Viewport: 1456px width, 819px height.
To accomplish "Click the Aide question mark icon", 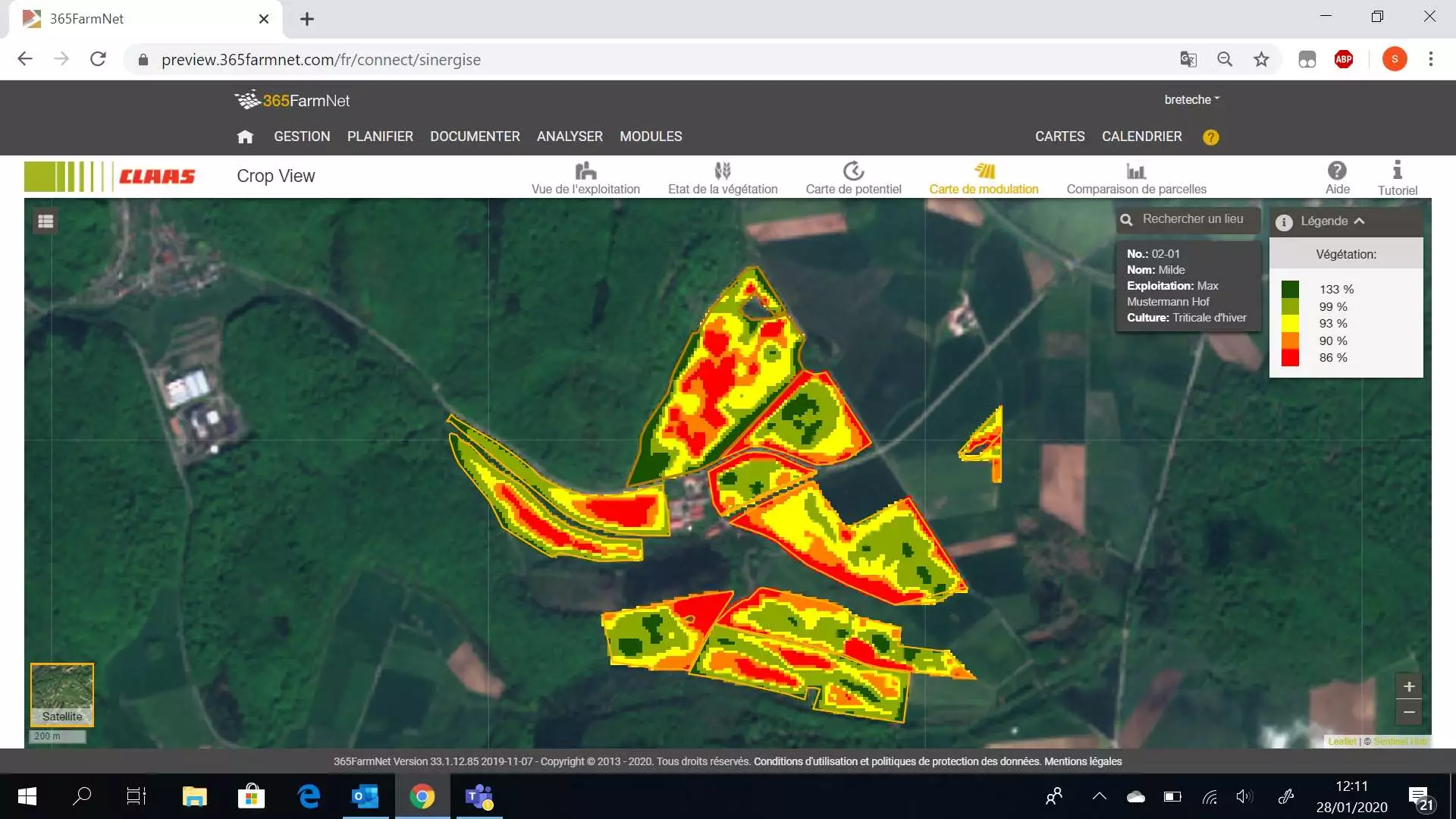I will pos(1337,171).
